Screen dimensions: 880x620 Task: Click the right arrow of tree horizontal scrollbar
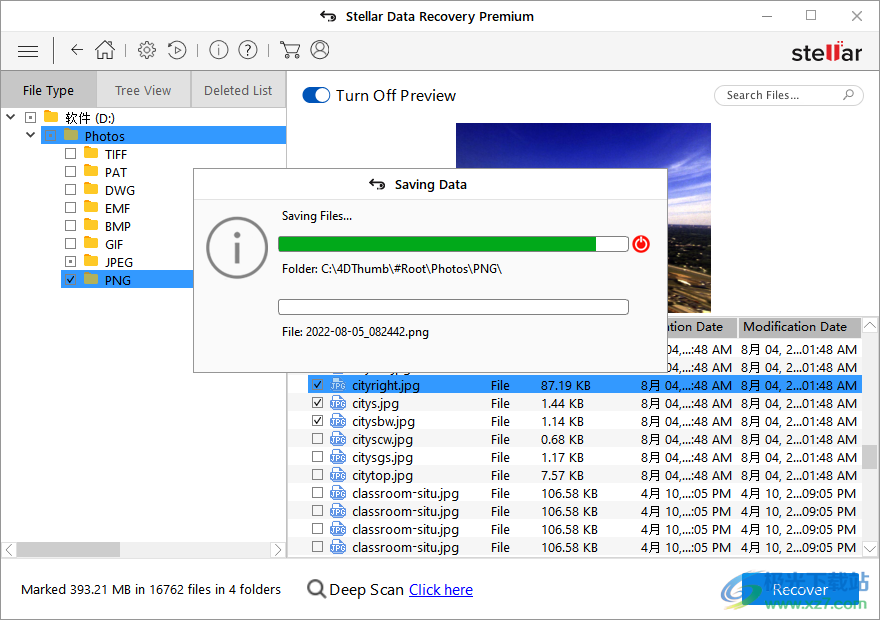click(x=277, y=550)
